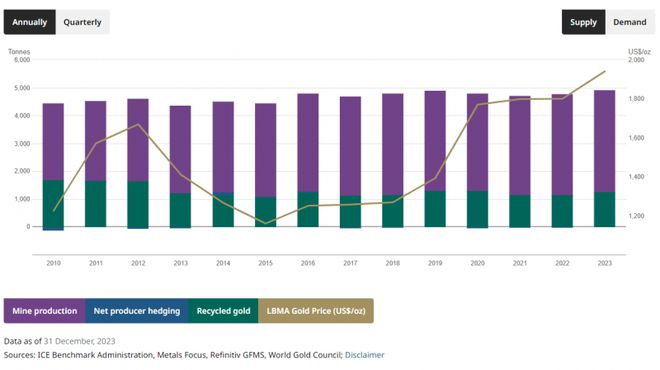Click the 2010 purple mine production bar

(53, 142)
